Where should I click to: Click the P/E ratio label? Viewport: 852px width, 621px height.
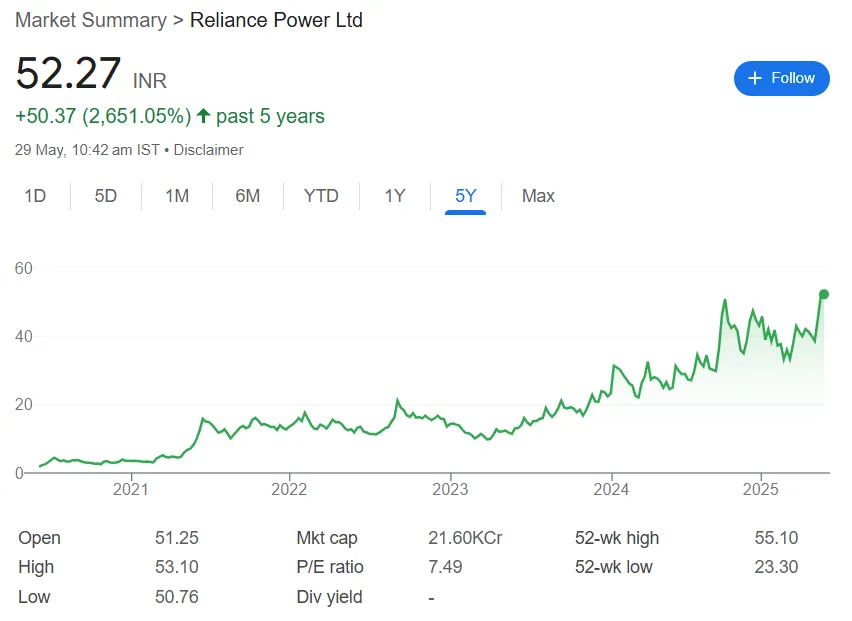(330, 567)
